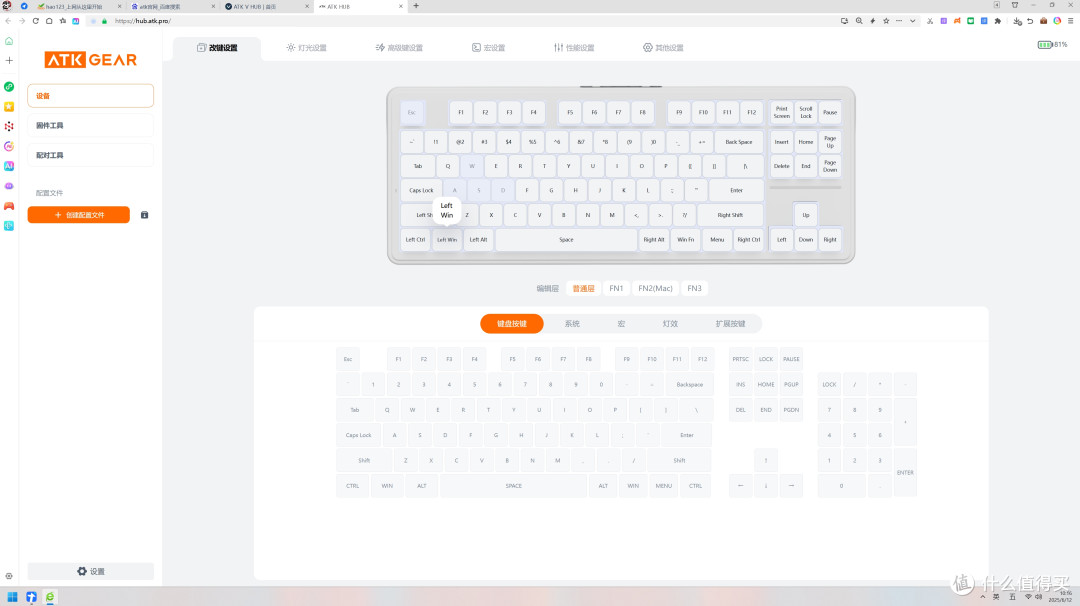
Task: Open the 固件工具 sidebar item
Action: pos(90,125)
